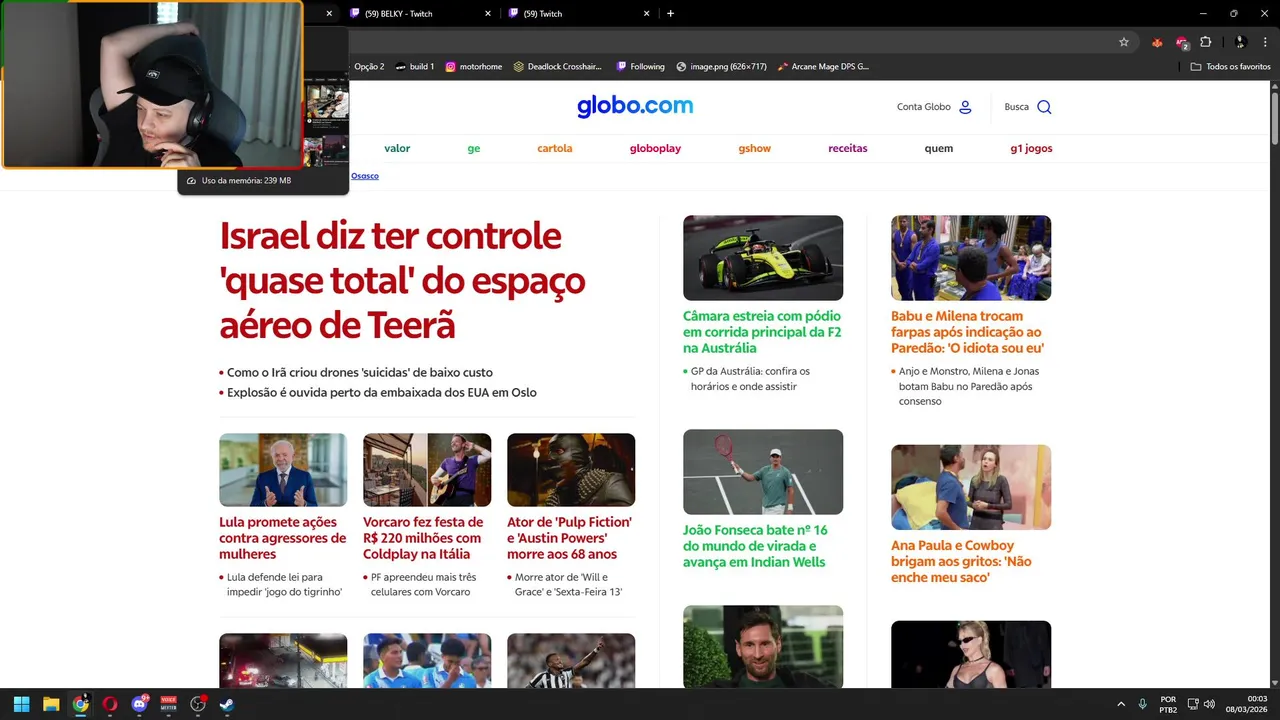Read 'Ator de Pulp Fiction' headline
The width and height of the screenshot is (1280, 720).
(569, 538)
